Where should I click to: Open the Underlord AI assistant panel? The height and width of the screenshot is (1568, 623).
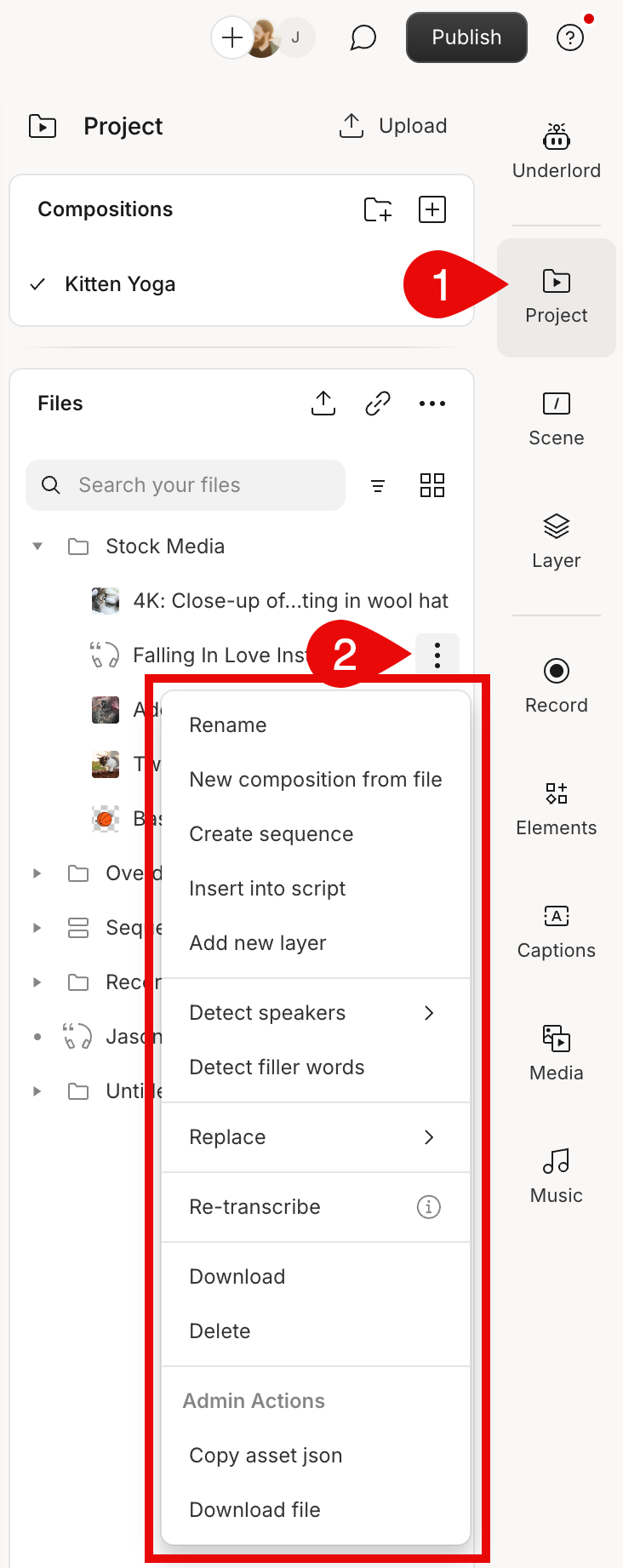click(556, 152)
